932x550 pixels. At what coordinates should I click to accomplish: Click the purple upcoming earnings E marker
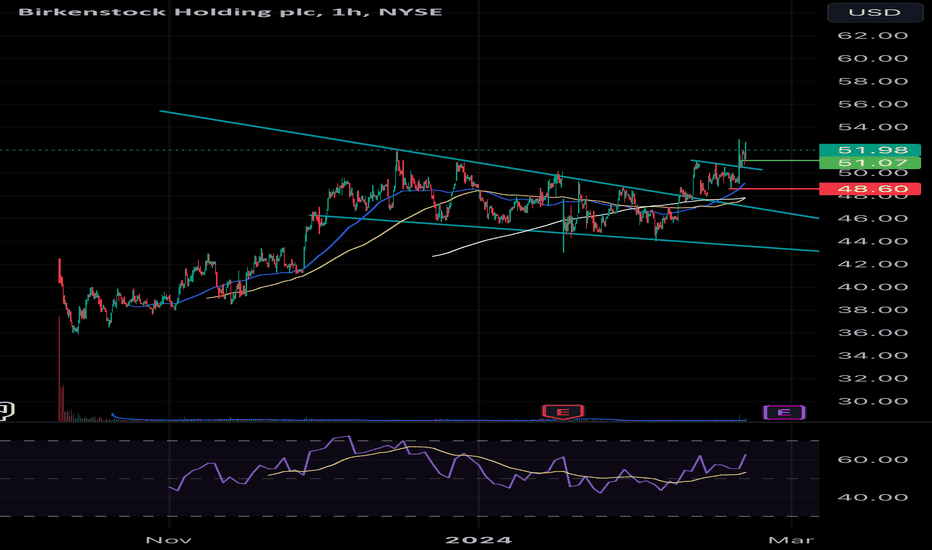coord(784,412)
